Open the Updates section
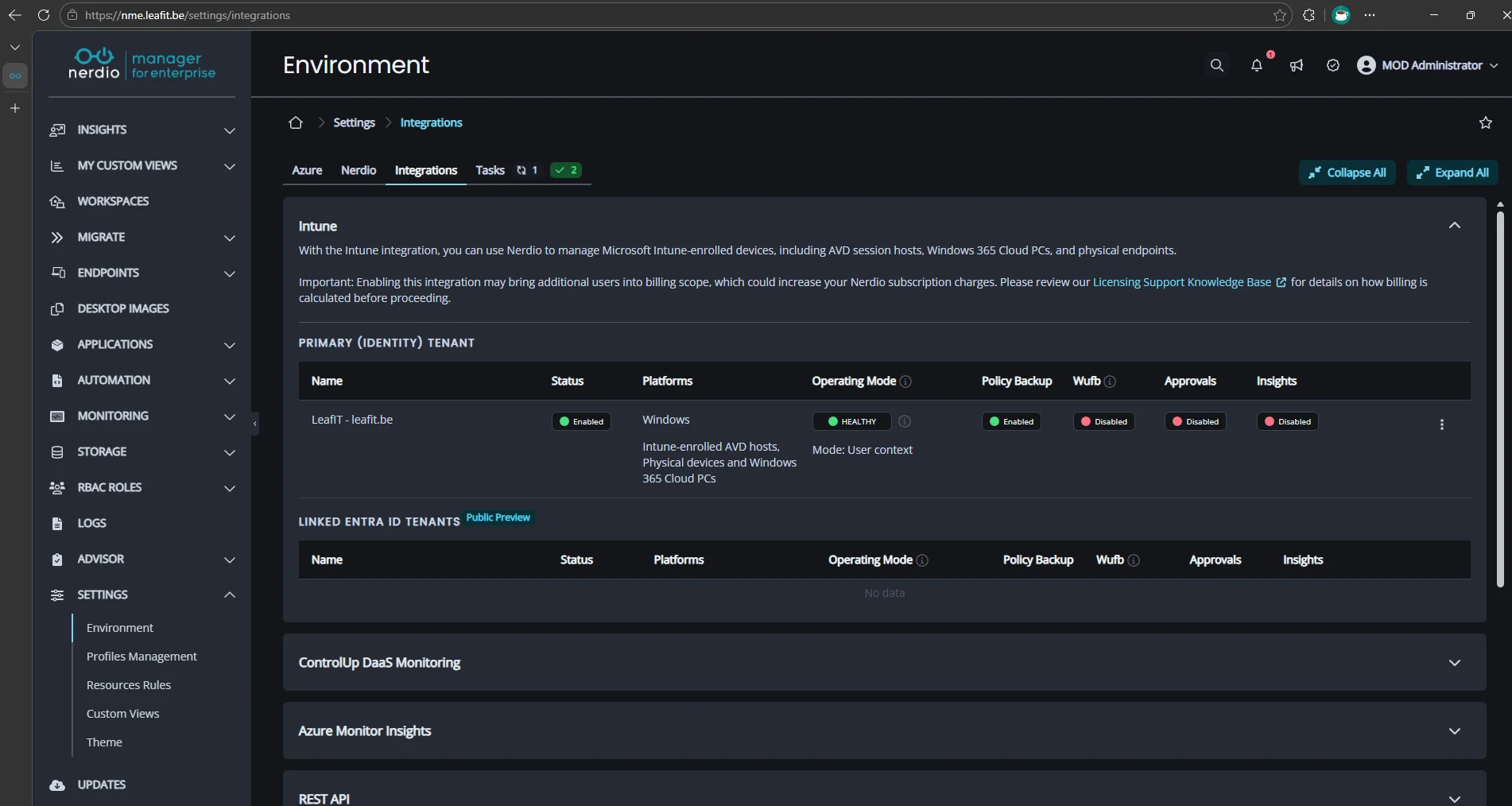 coord(100,785)
